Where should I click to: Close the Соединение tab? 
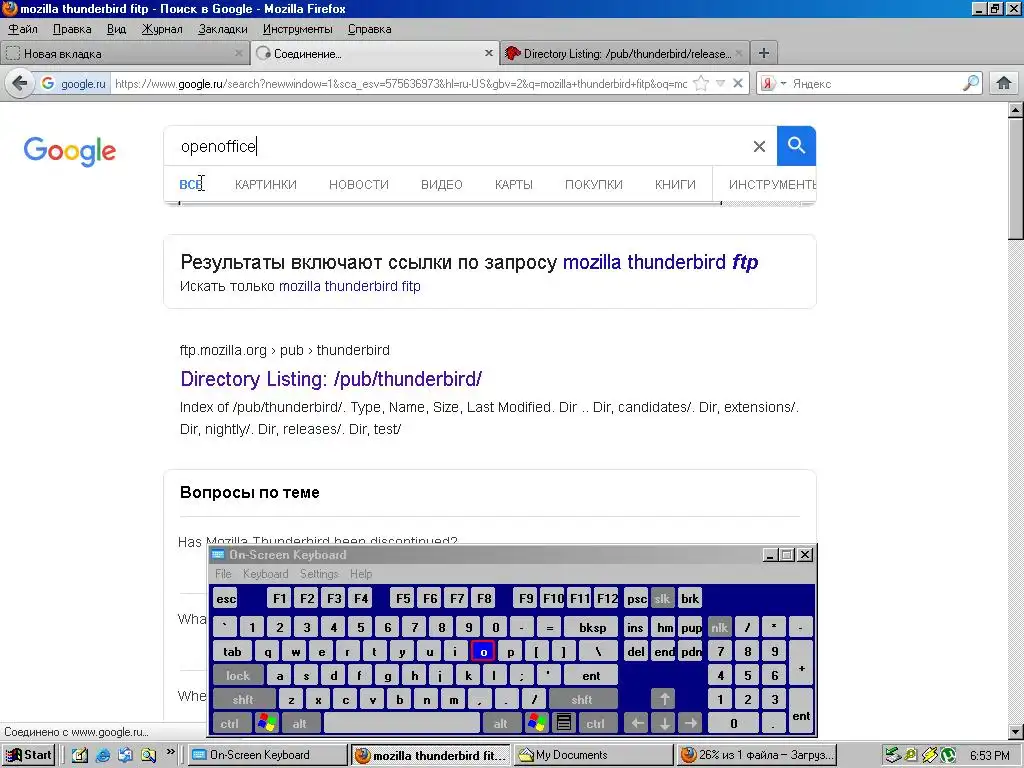tap(488, 53)
